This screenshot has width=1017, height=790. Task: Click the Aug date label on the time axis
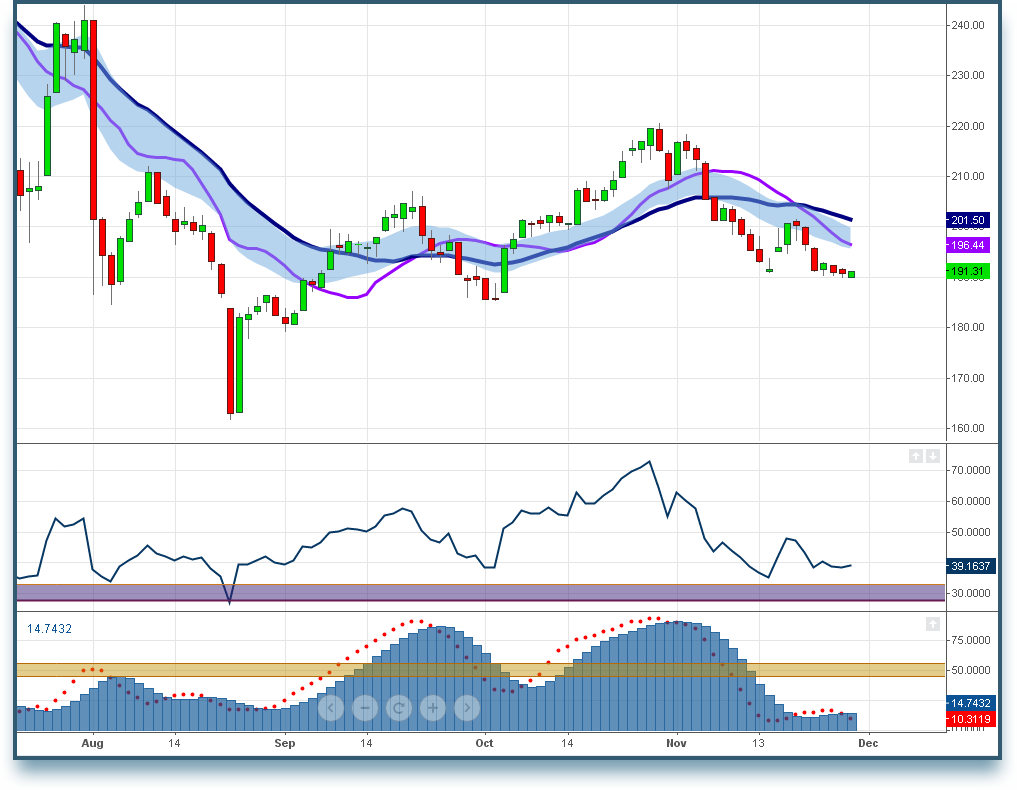tap(92, 743)
